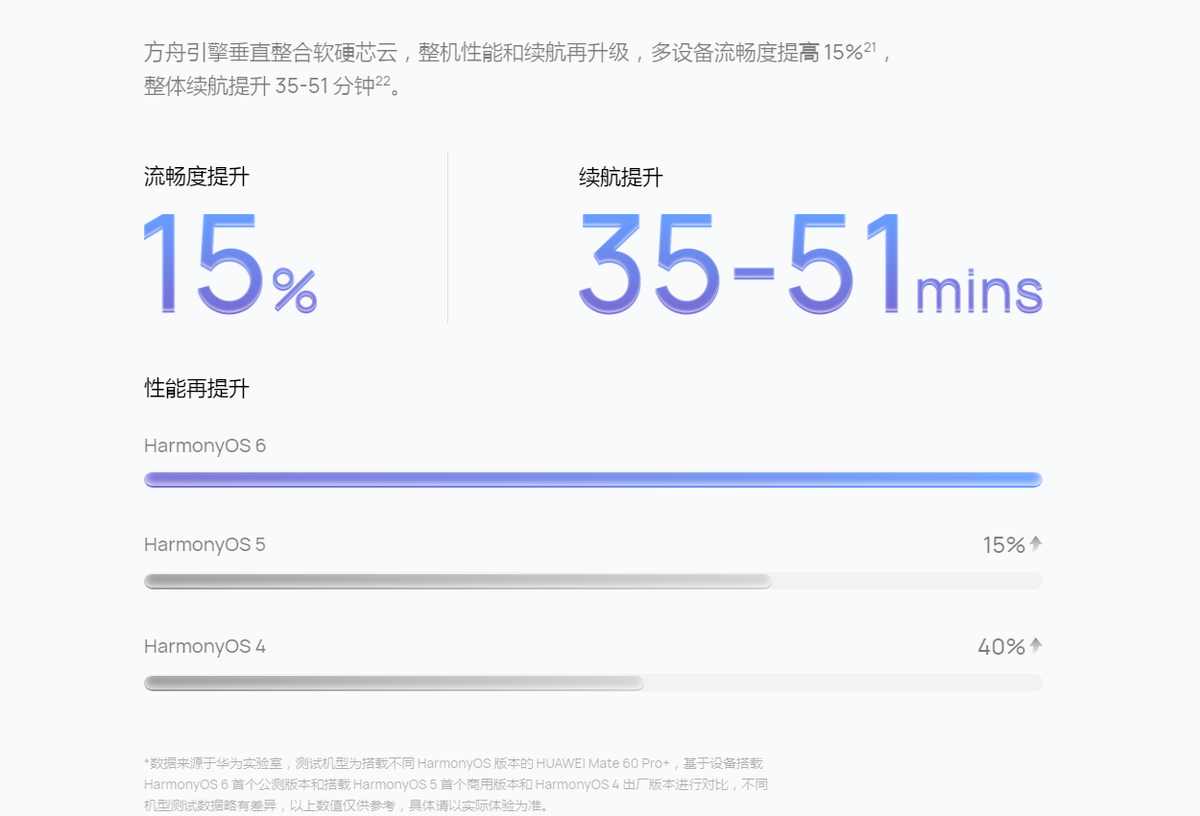Click the HarmonyOS 4 label

pos(205,647)
